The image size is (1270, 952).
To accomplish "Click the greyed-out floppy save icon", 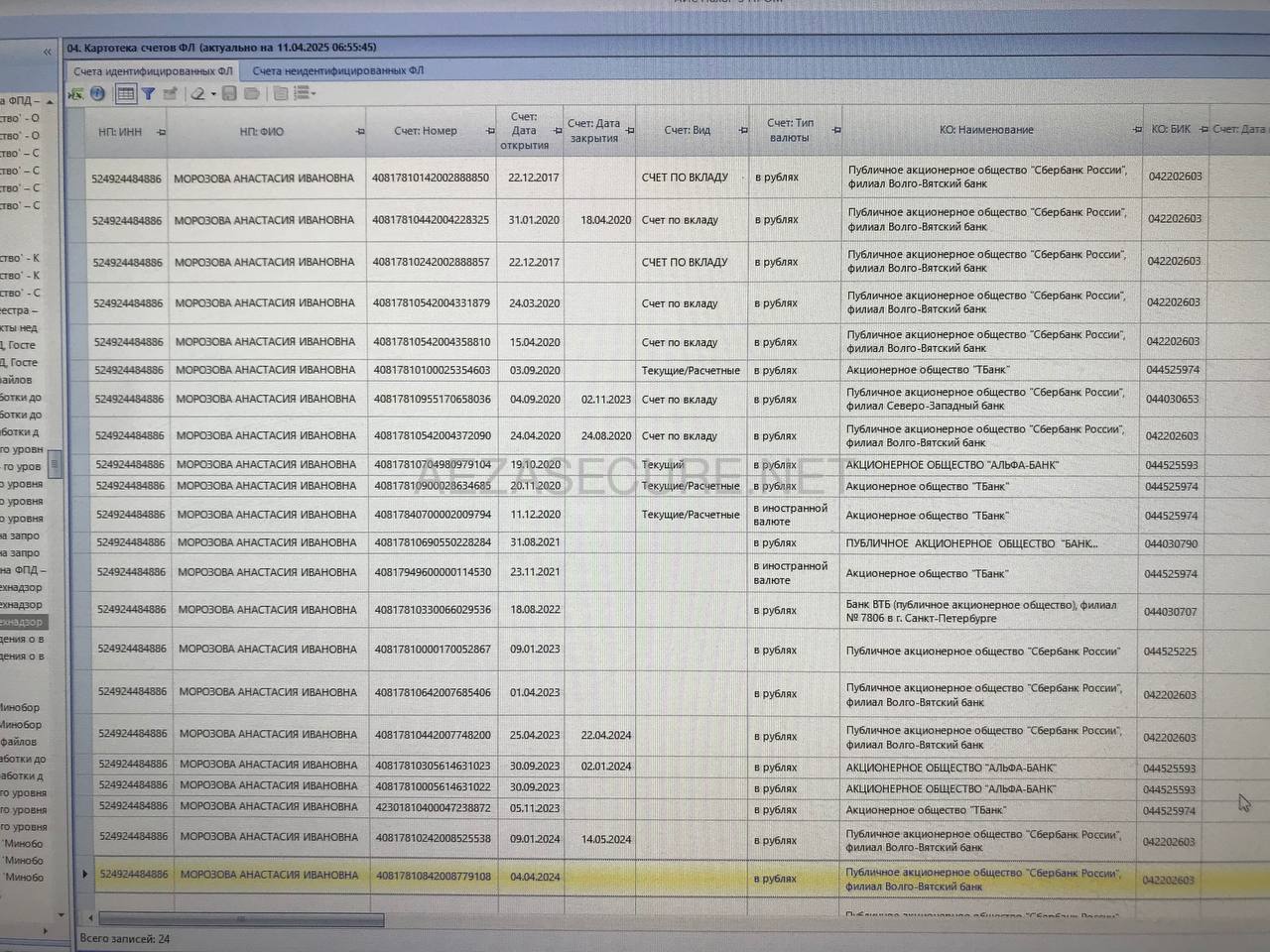I will pyautogui.click(x=229, y=94).
